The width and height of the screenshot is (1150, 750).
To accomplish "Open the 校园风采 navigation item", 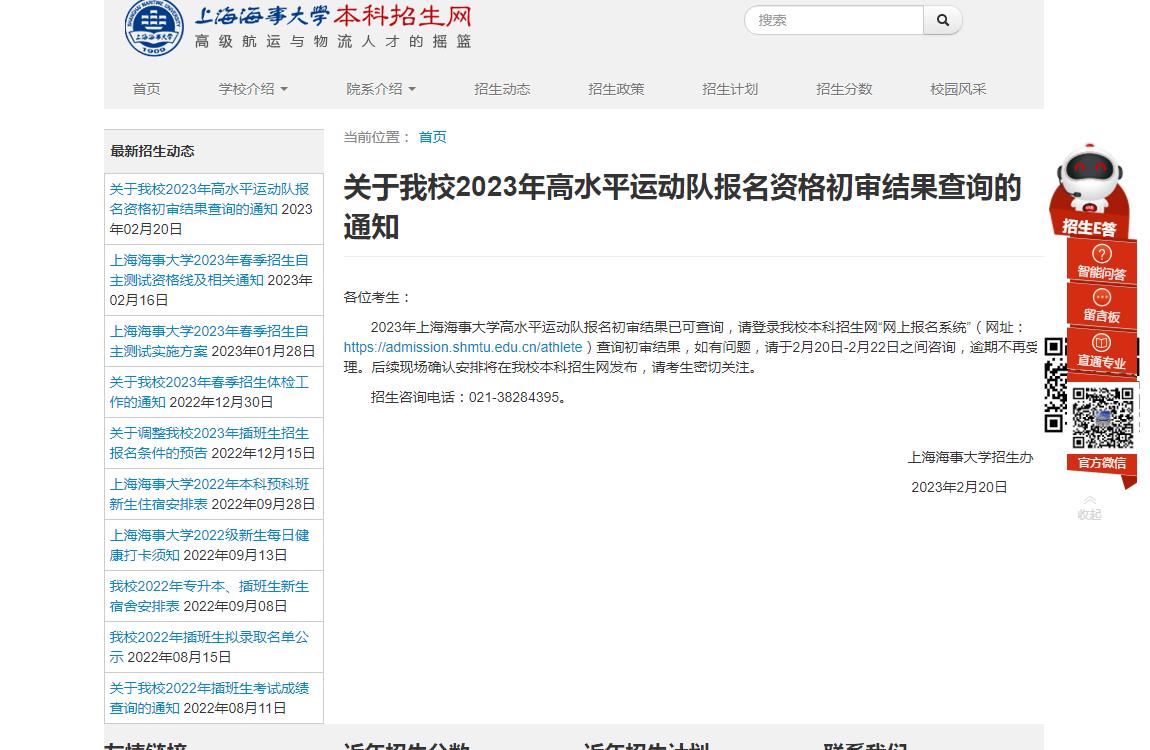I will point(958,89).
